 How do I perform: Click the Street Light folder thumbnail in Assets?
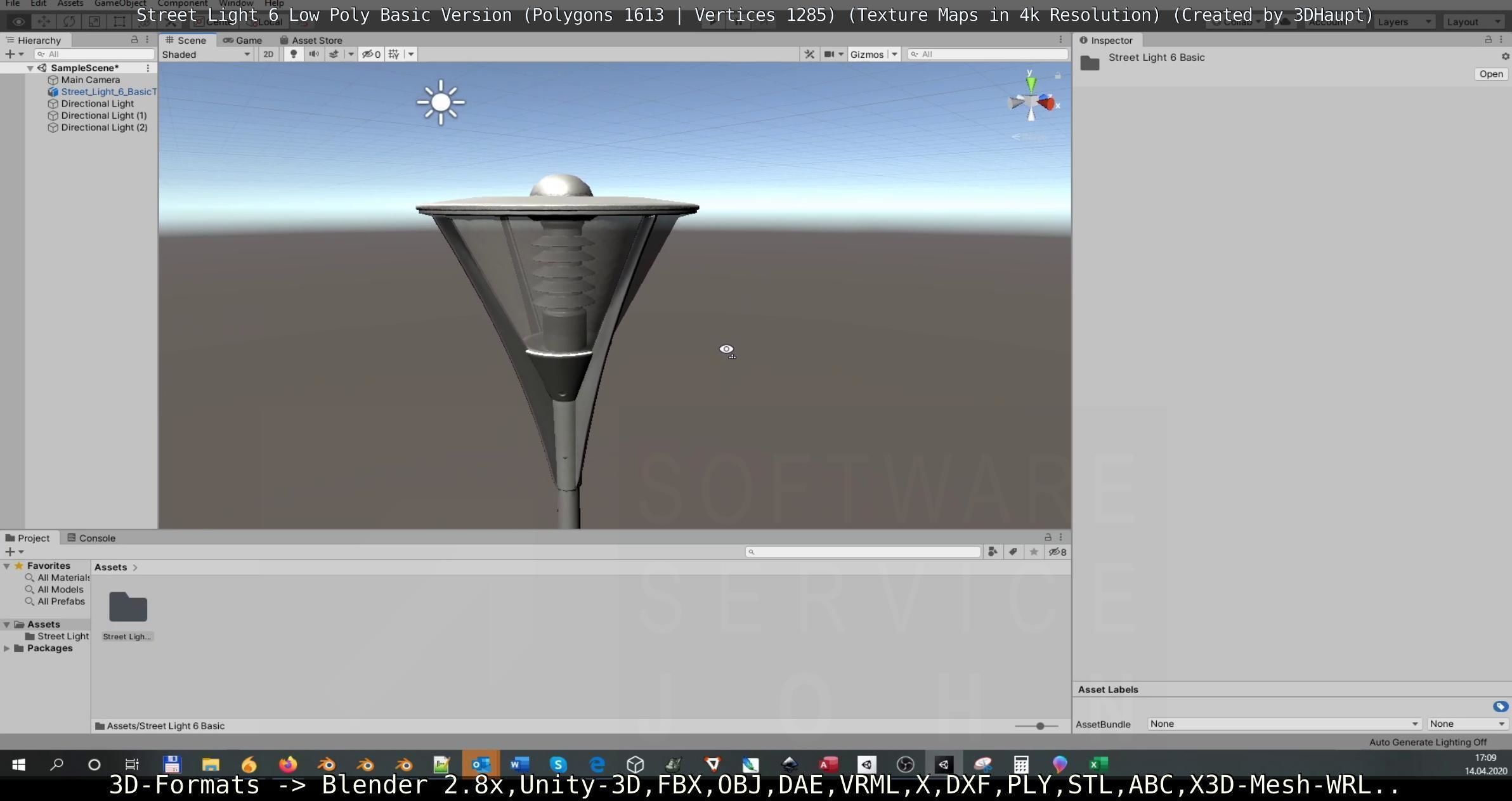coord(128,608)
